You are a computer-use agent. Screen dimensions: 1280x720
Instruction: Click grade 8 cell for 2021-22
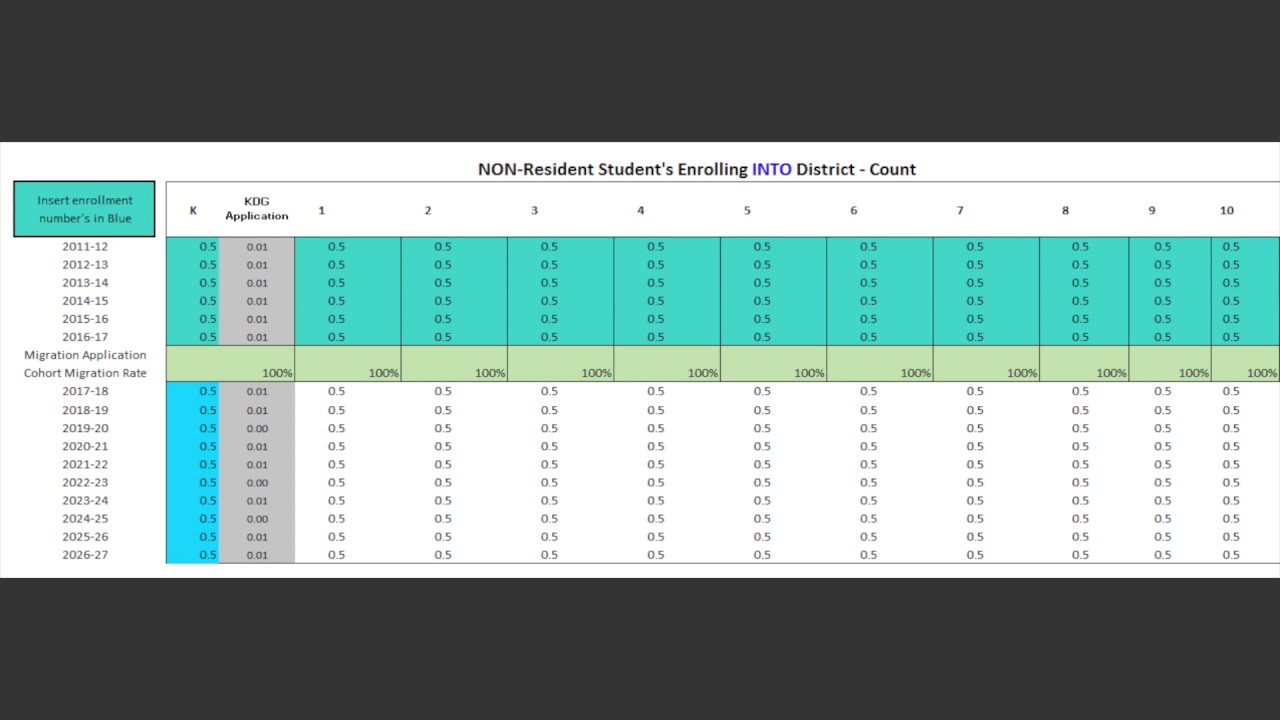[1084, 464]
